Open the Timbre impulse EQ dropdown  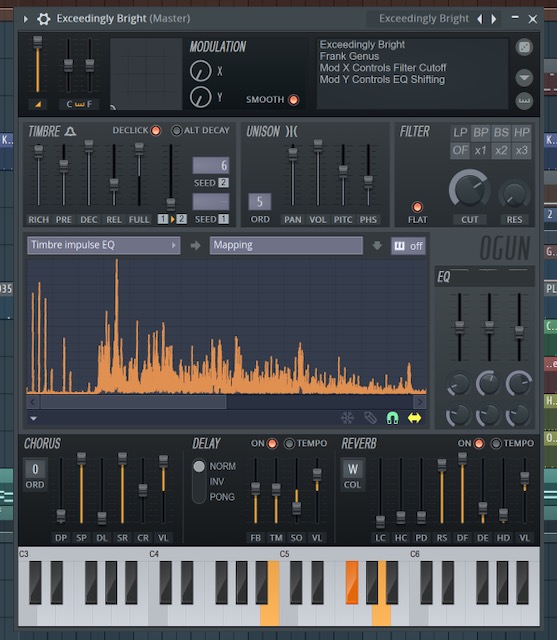click(104, 245)
